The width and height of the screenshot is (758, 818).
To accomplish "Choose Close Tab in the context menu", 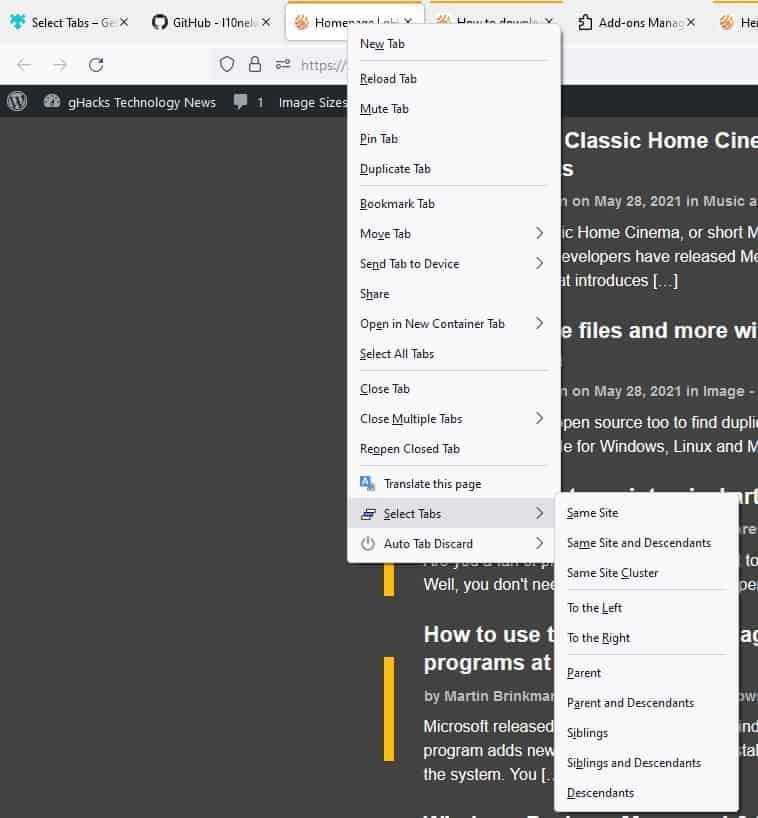I will pos(454,389).
